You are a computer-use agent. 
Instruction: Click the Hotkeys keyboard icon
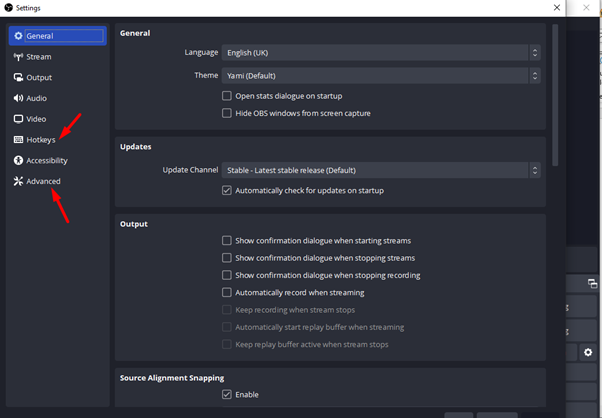[x=18, y=140]
